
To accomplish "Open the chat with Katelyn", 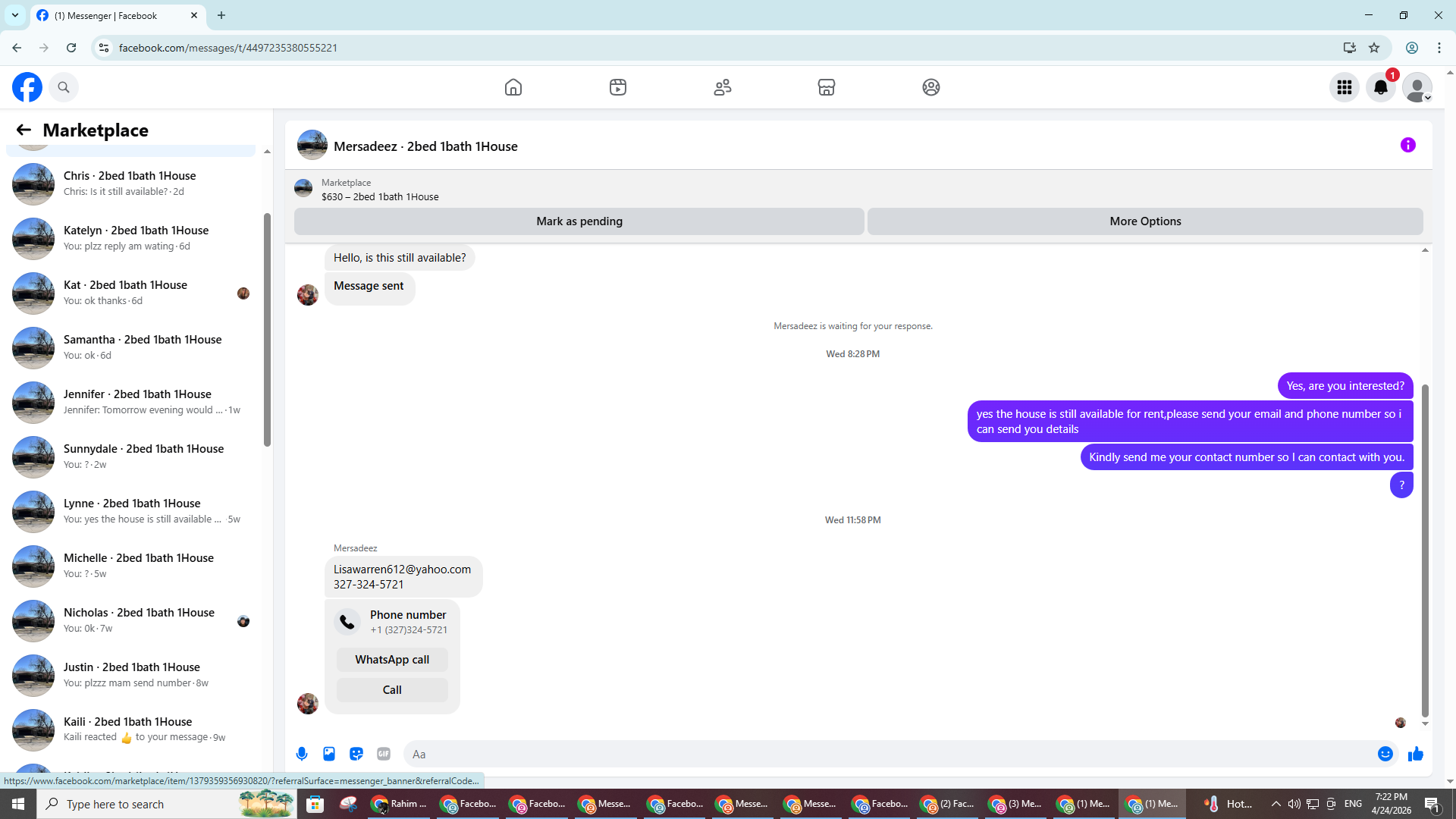I will click(130, 238).
